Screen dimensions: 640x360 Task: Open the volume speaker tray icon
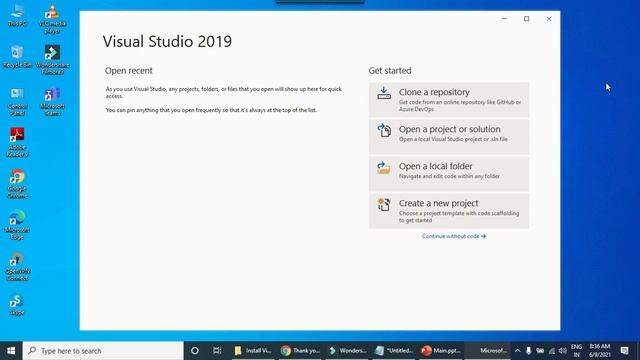coord(563,351)
